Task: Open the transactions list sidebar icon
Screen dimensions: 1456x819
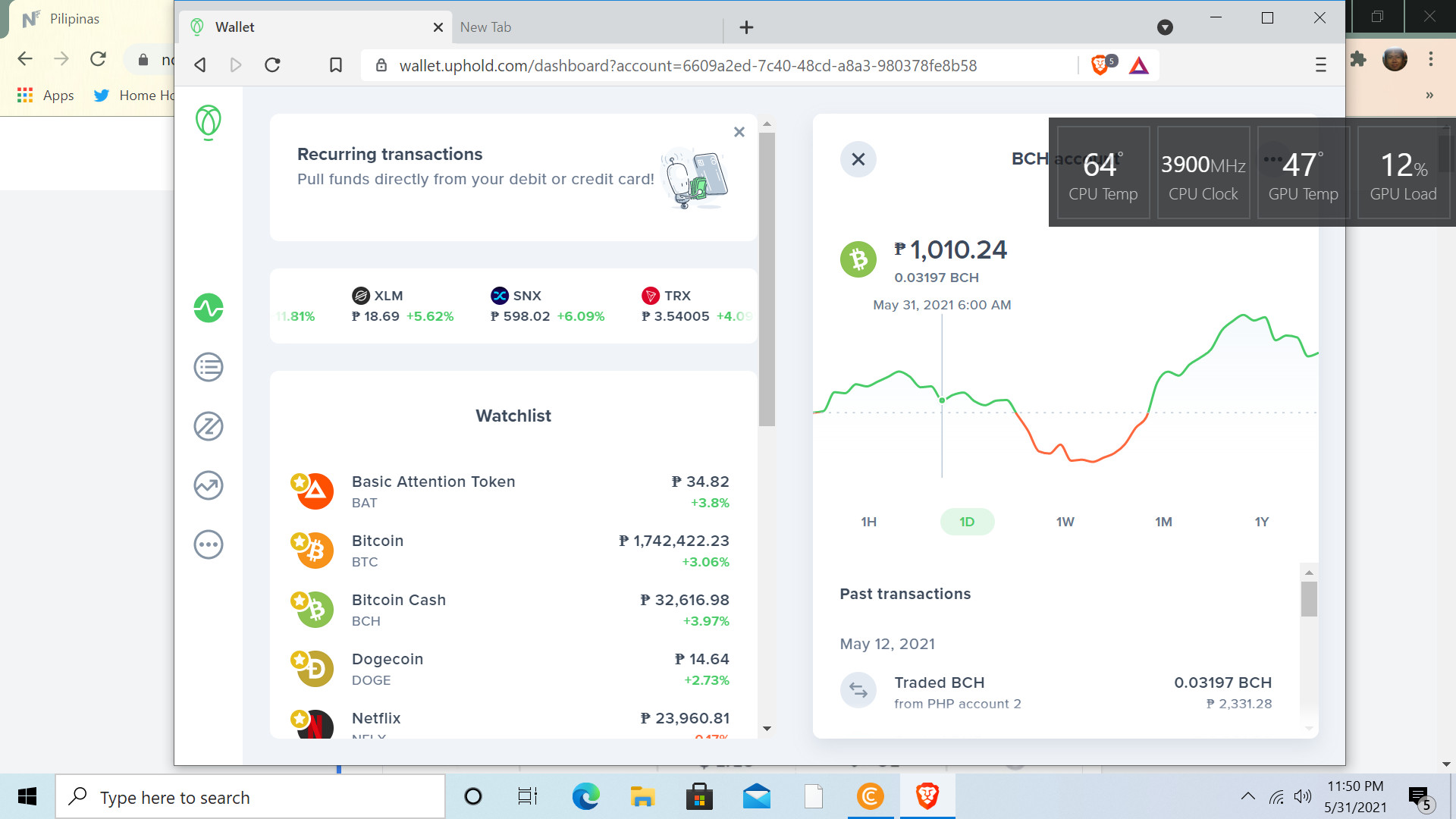Action: pyautogui.click(x=209, y=367)
